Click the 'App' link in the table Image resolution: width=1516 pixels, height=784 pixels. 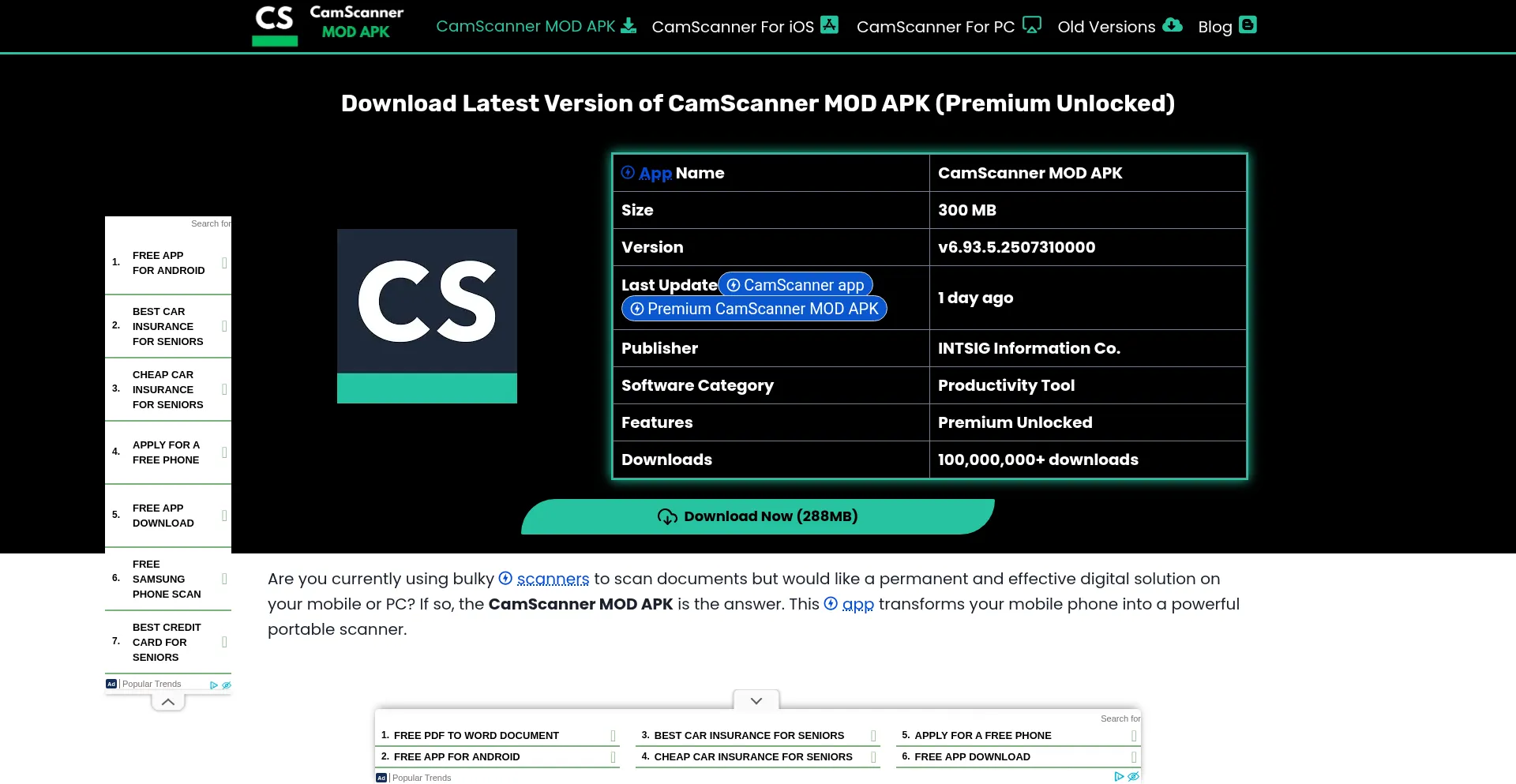click(655, 173)
